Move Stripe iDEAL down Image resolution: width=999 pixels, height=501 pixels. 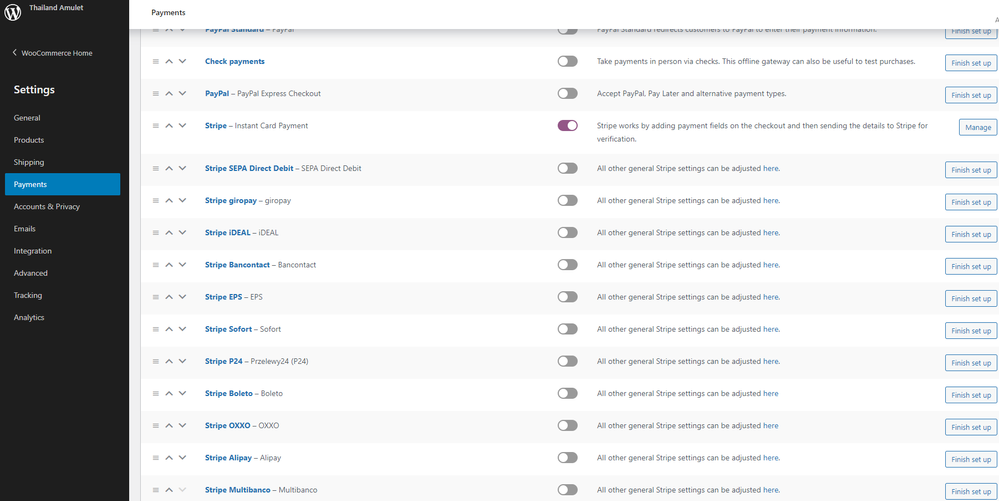click(182, 233)
